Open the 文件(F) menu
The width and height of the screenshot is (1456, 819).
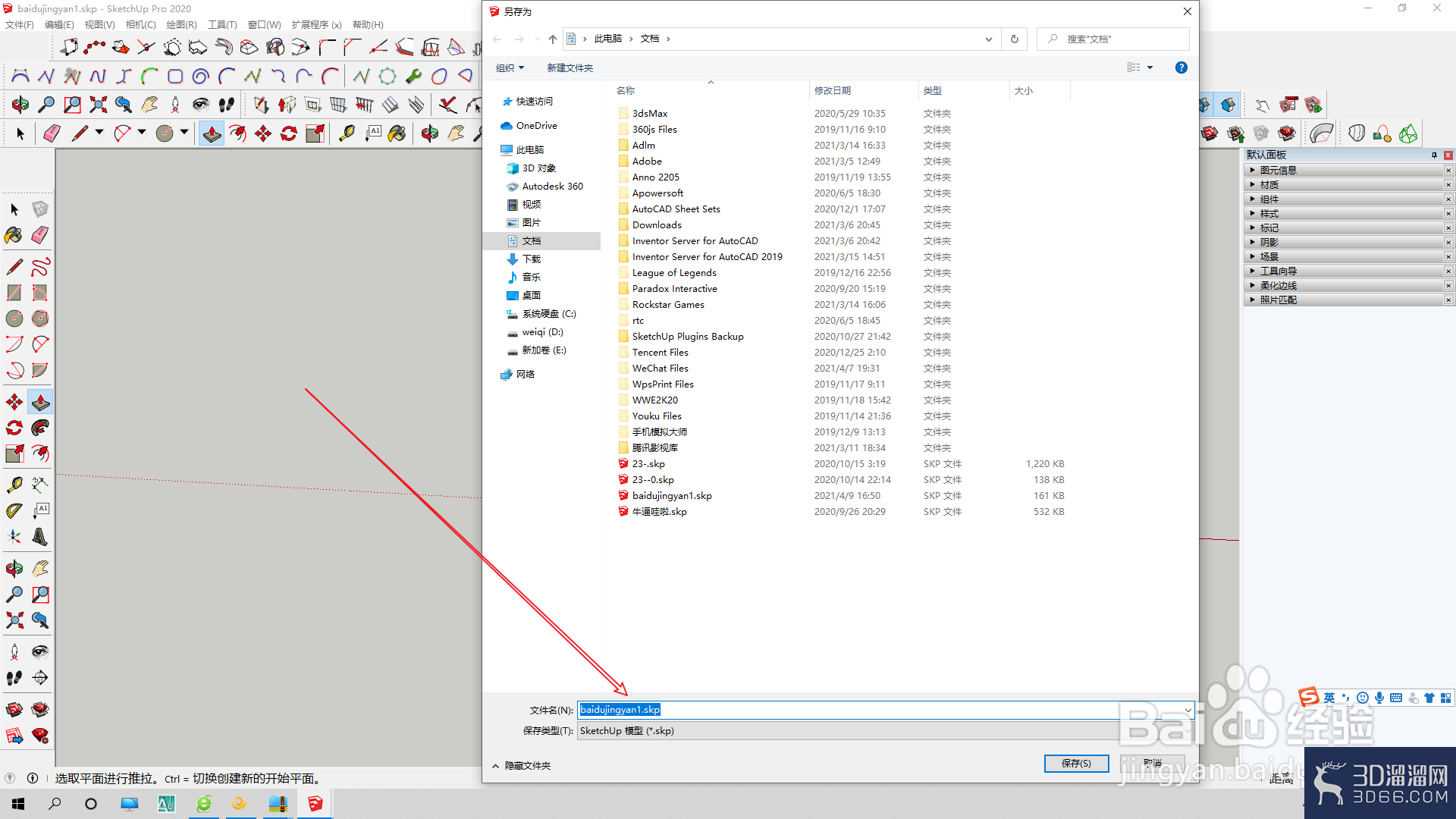[x=20, y=24]
